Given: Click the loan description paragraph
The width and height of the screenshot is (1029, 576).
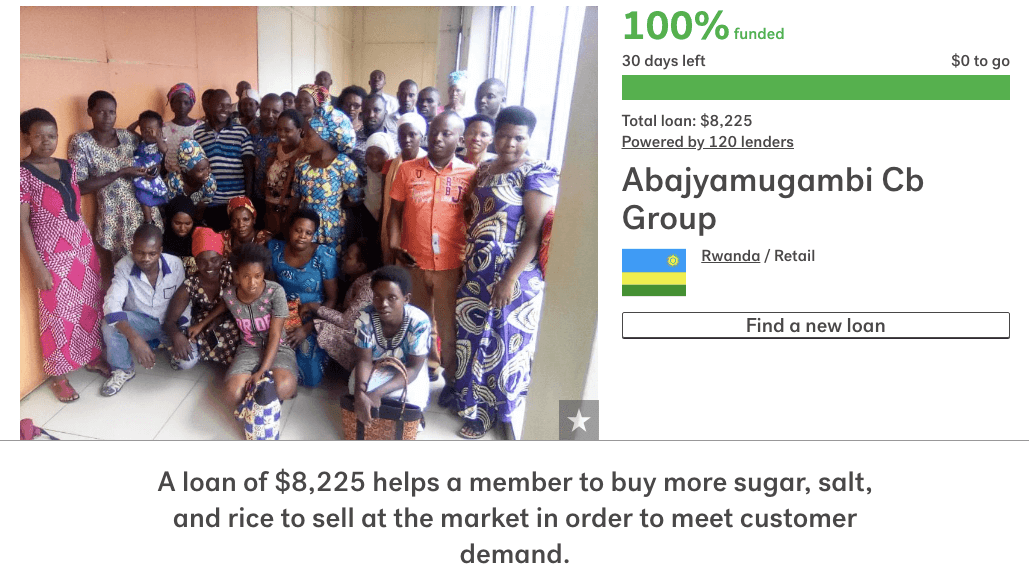Looking at the screenshot, I should click(515, 518).
